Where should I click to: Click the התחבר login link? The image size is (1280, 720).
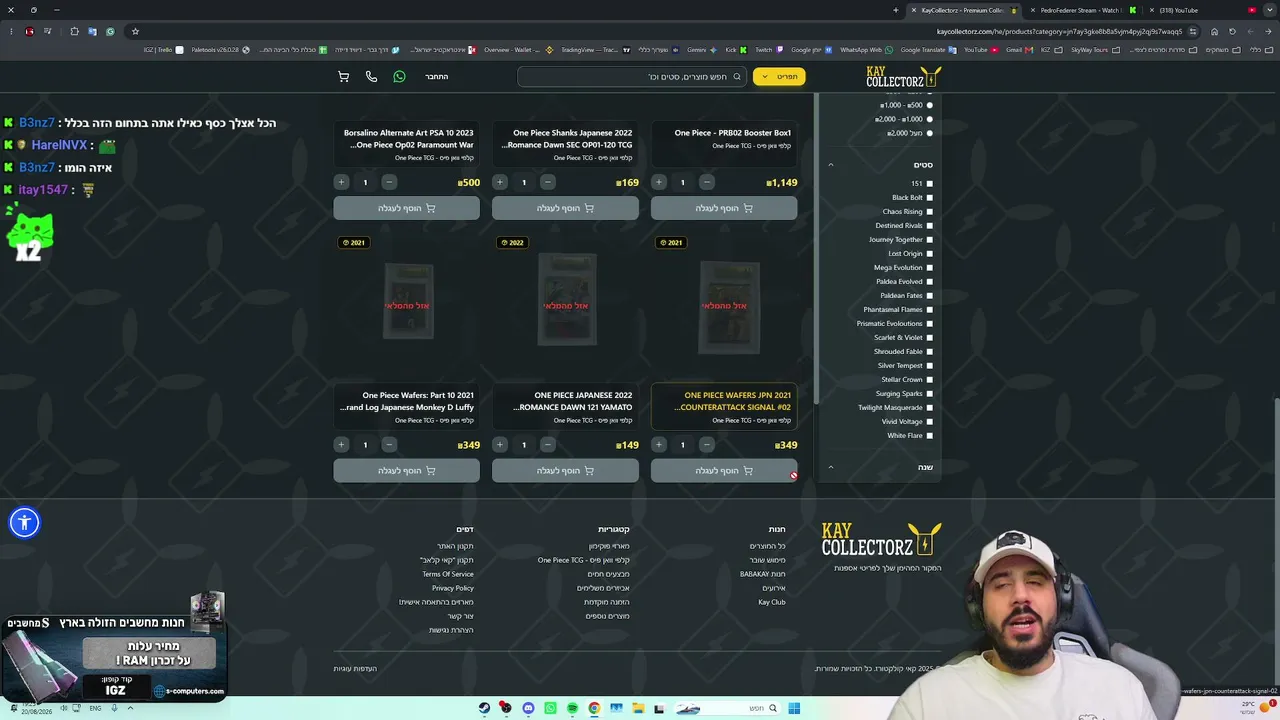[436, 77]
